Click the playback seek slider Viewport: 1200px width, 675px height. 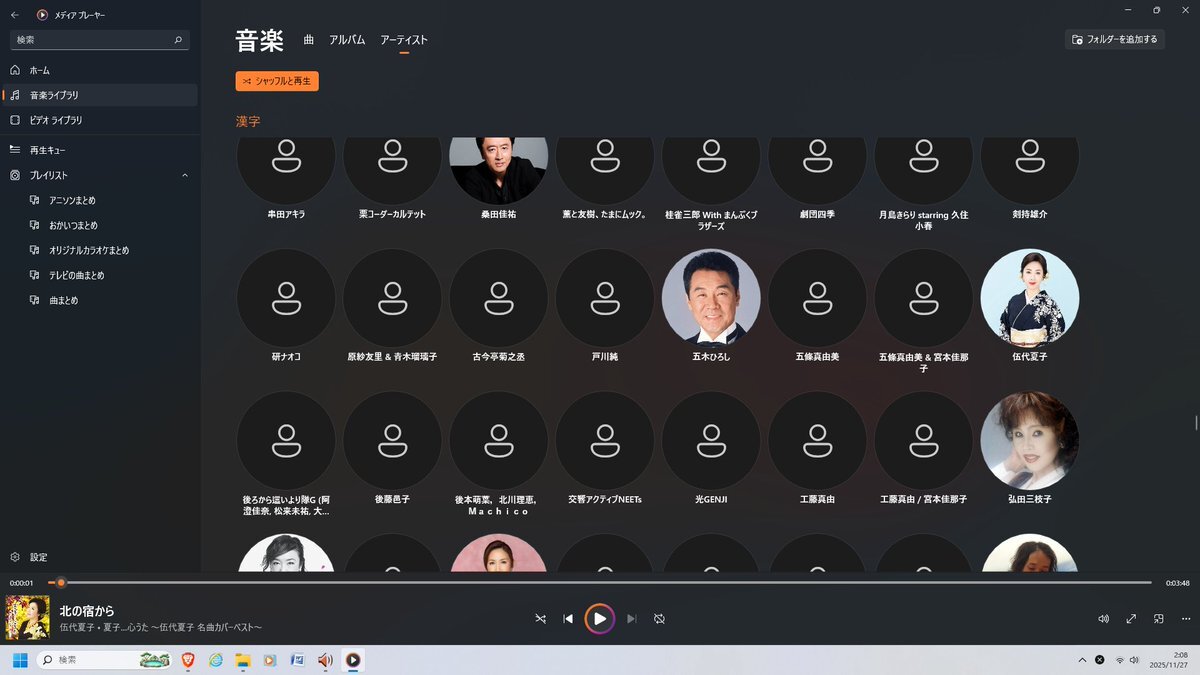click(x=600, y=582)
